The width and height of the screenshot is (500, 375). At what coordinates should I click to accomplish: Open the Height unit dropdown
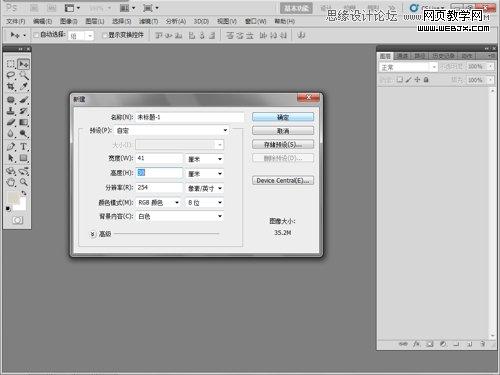pos(205,173)
